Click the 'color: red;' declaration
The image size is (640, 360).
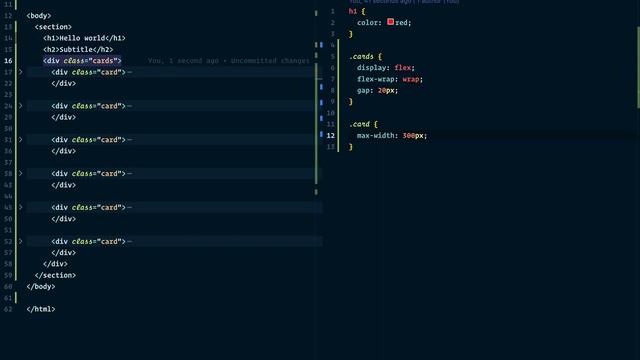pyautogui.click(x=384, y=23)
